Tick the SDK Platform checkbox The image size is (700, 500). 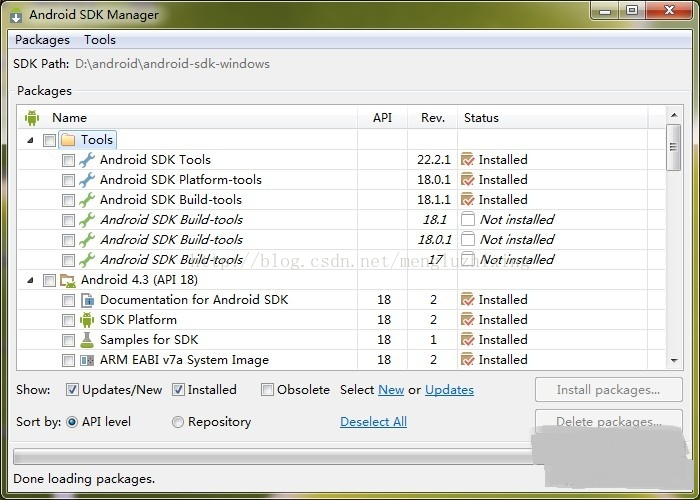tap(68, 321)
